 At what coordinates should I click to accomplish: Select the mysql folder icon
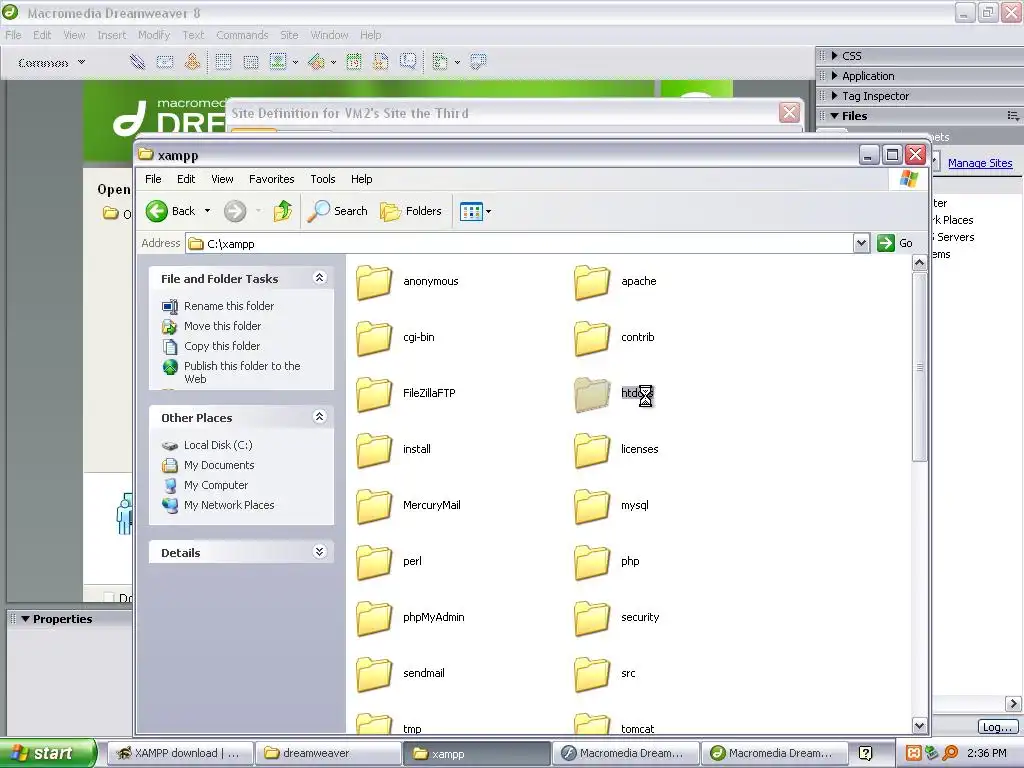click(592, 506)
